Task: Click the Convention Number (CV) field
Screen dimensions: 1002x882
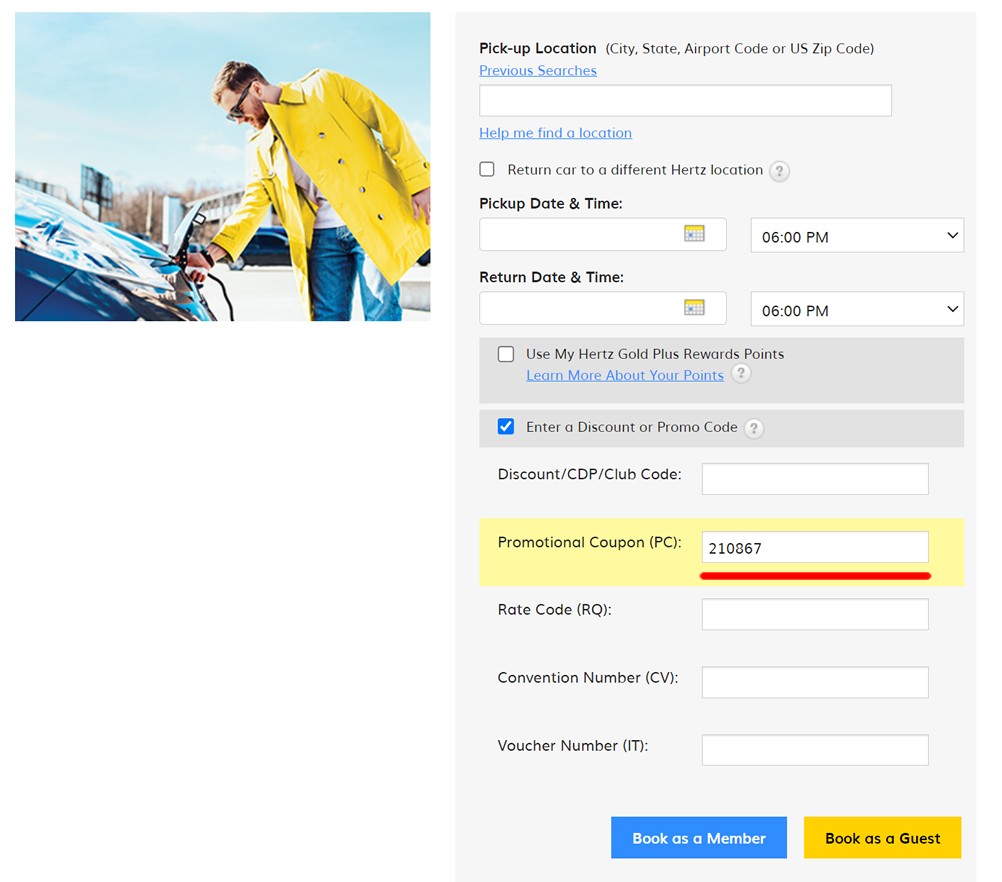Action: (815, 682)
